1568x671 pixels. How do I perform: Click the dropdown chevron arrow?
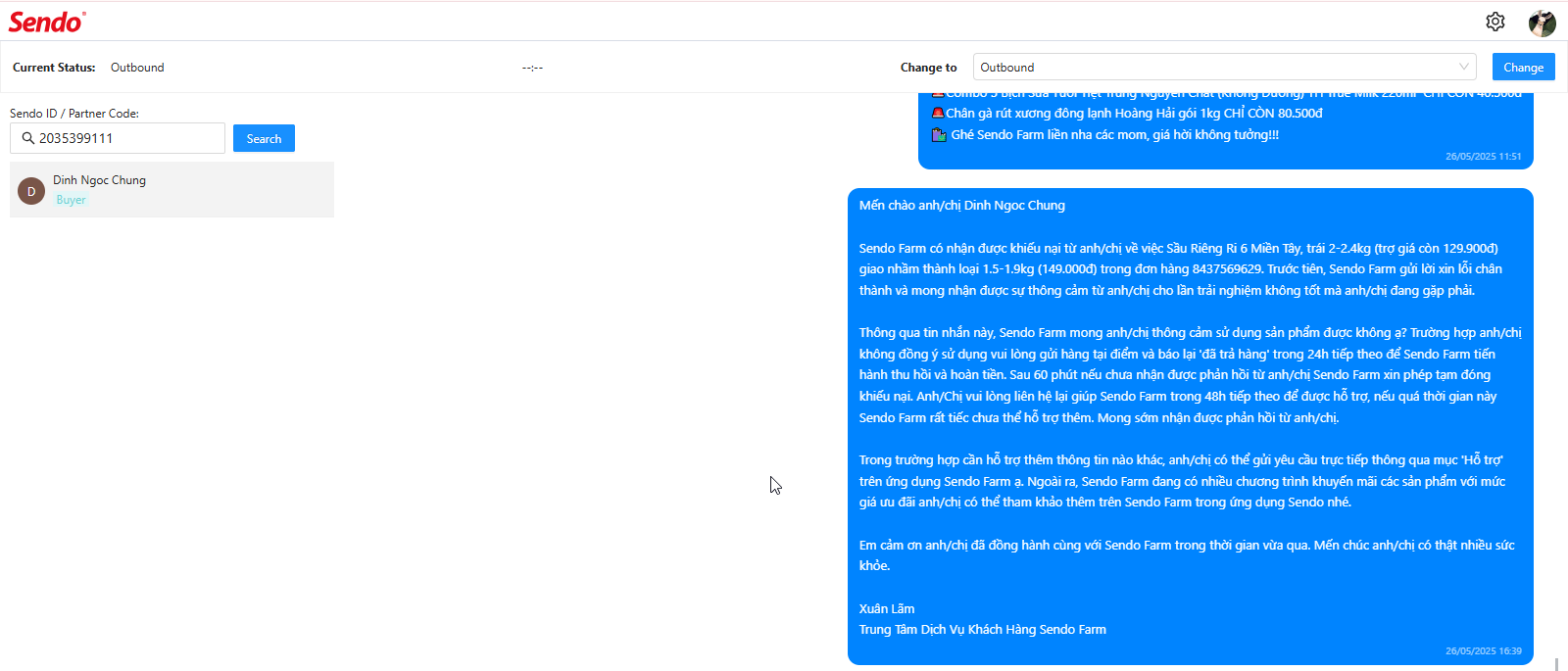(x=1464, y=67)
